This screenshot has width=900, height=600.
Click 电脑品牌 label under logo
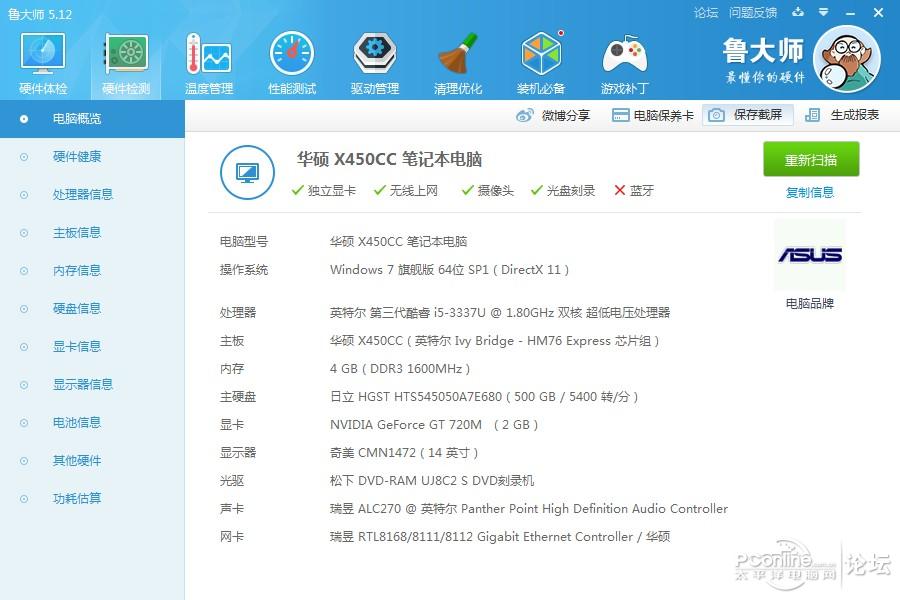[x=810, y=303]
